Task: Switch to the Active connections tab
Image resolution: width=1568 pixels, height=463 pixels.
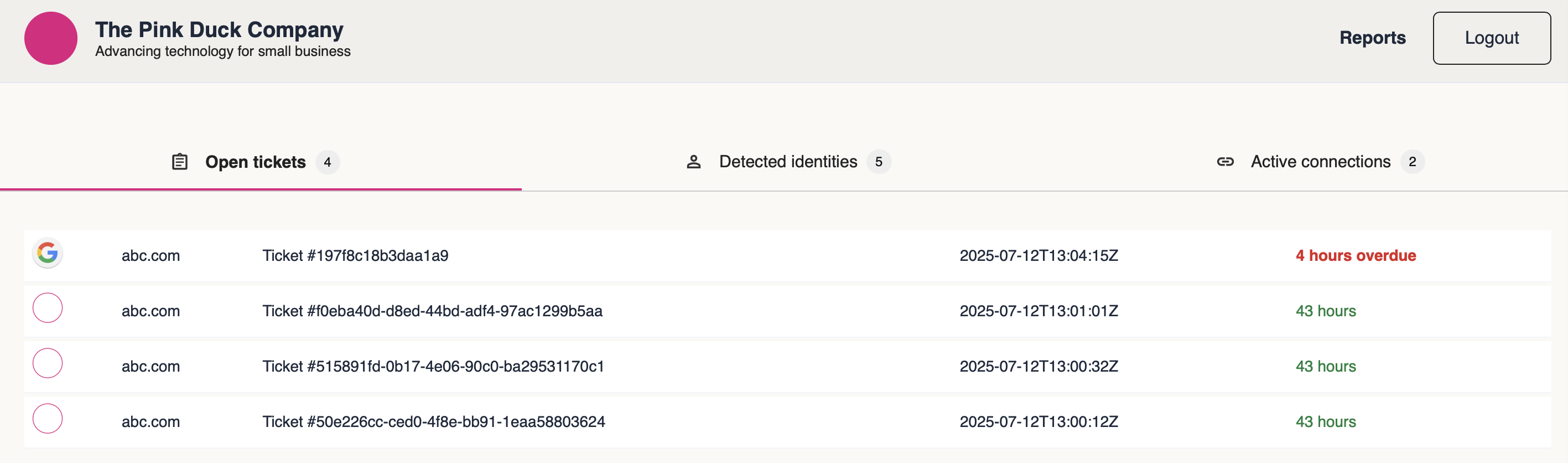Action: 1320,162
